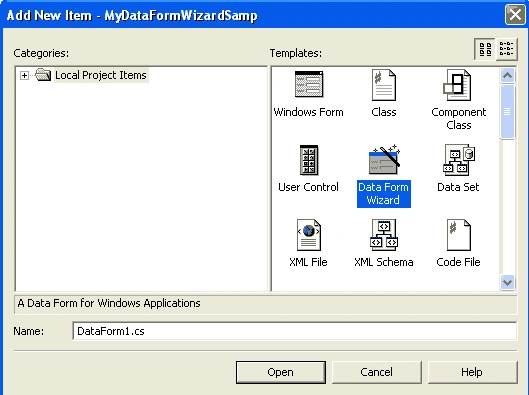529x395 pixels.
Task: Close the Add New Item dialog
Action: pos(515,15)
